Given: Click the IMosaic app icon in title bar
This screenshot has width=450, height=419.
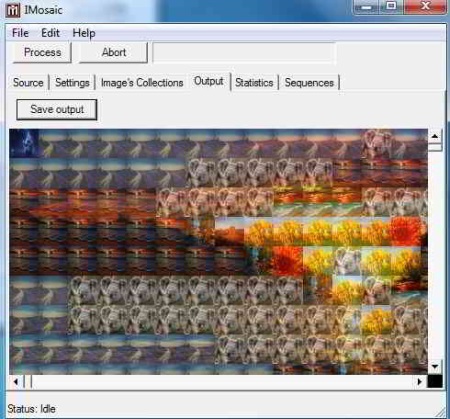Looking at the screenshot, I should (13, 10).
